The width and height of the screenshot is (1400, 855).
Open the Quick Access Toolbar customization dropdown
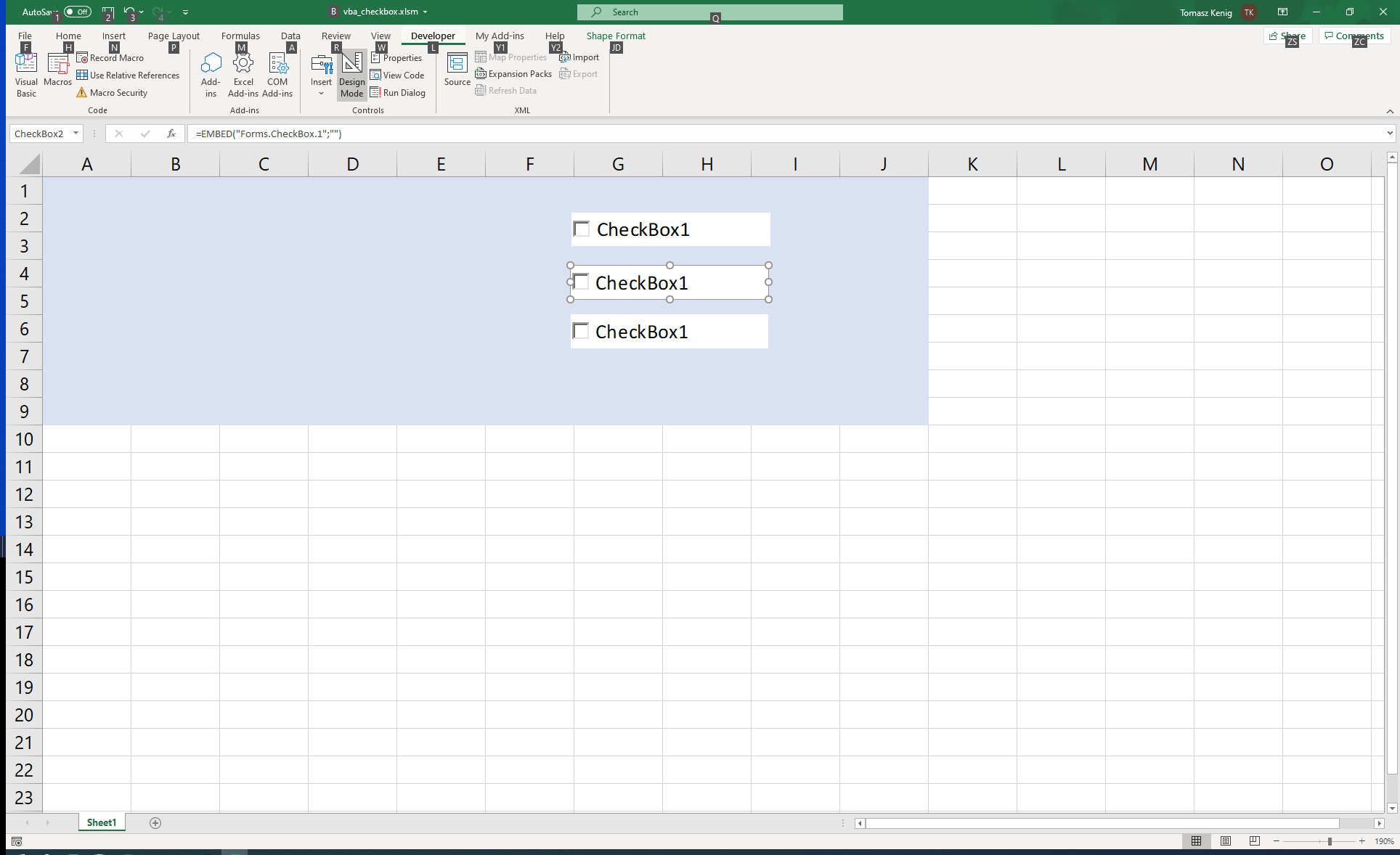click(x=186, y=12)
